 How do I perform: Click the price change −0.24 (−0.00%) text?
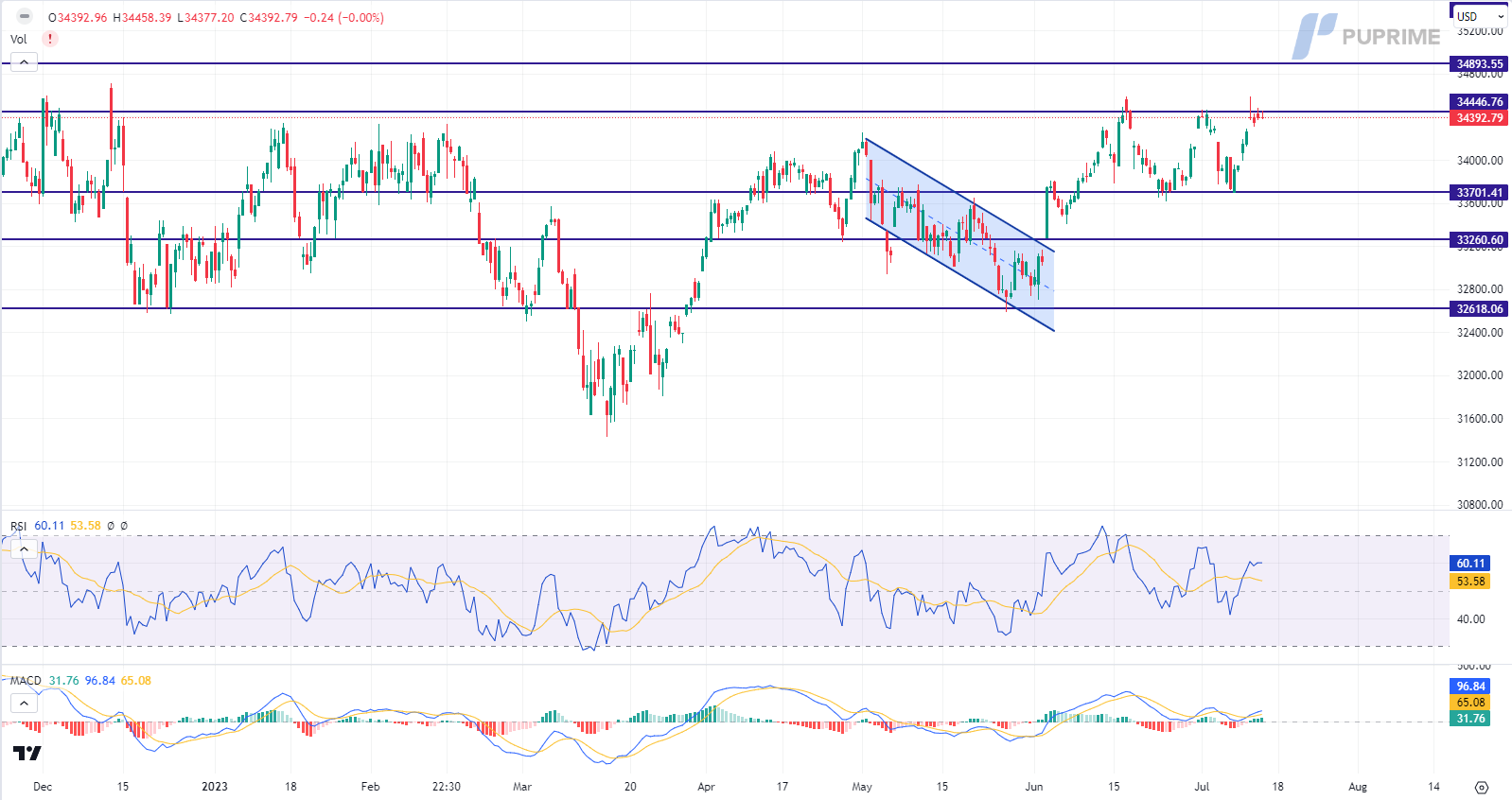343,18
